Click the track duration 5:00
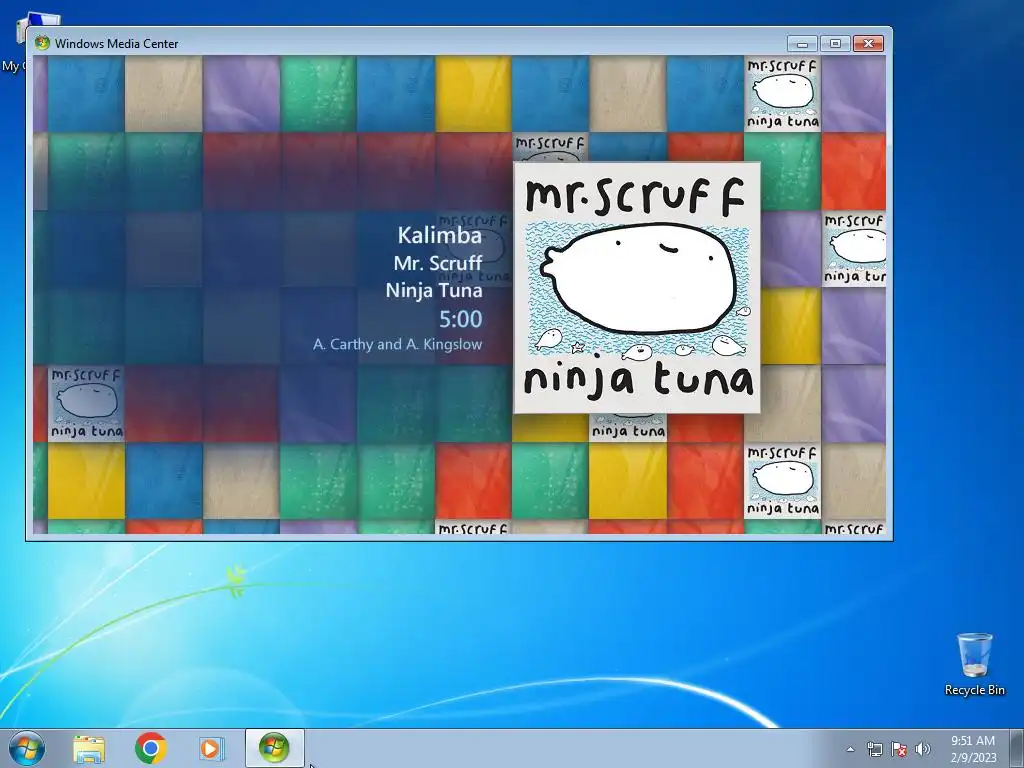Viewport: 1024px width, 768px height. 460,319
